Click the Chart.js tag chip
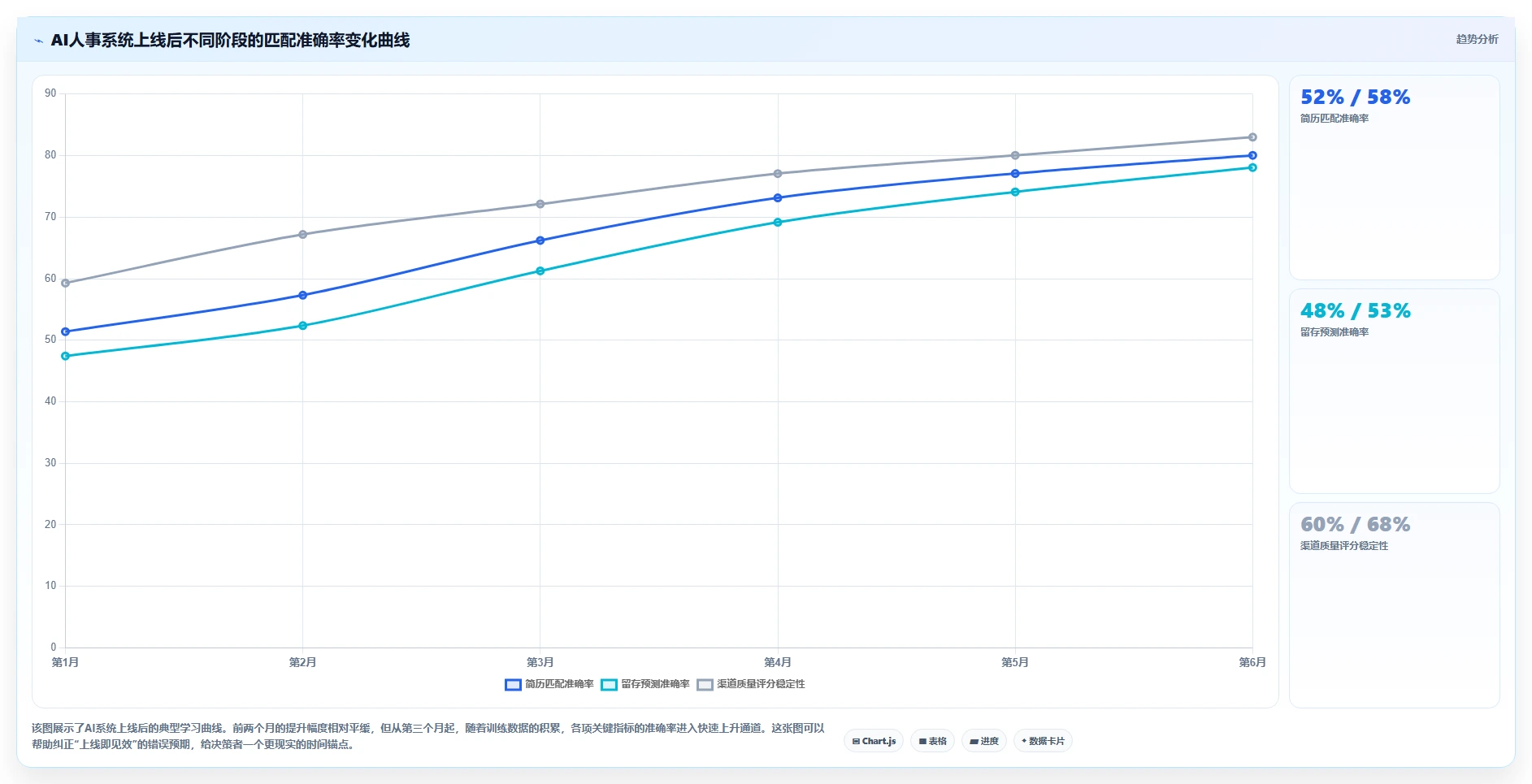This screenshot has height=784, width=1532. pos(874,741)
